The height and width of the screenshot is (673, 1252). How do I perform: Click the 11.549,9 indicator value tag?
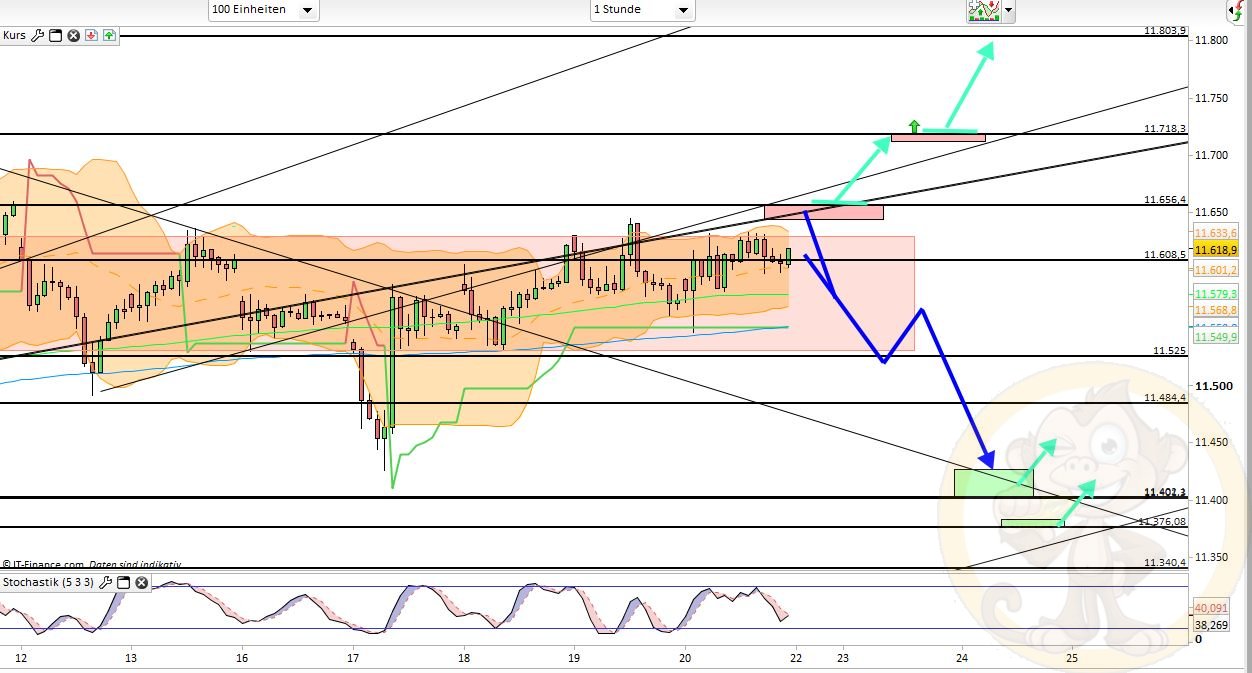pyautogui.click(x=1215, y=337)
